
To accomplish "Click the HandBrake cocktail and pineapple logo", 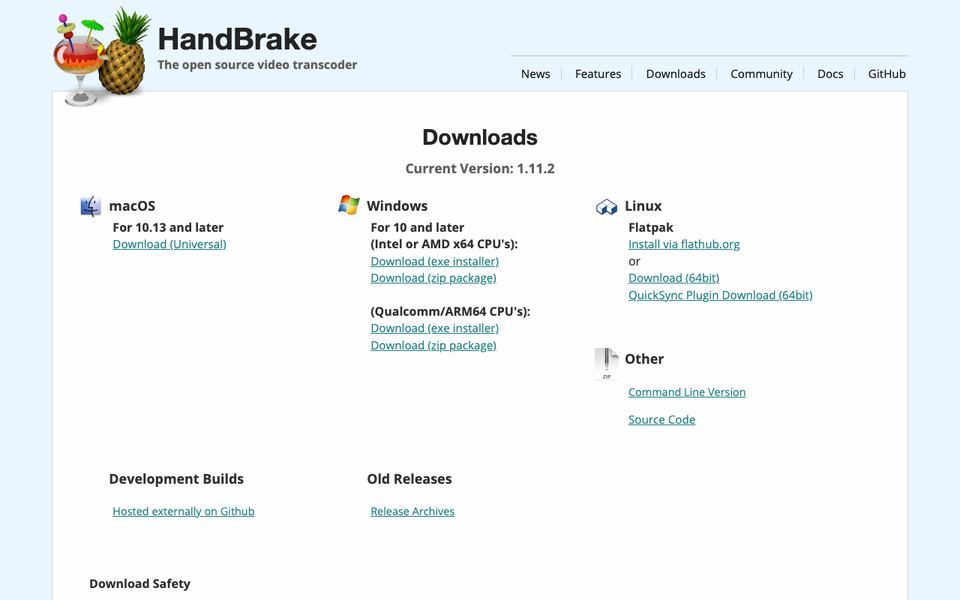I will click(102, 56).
